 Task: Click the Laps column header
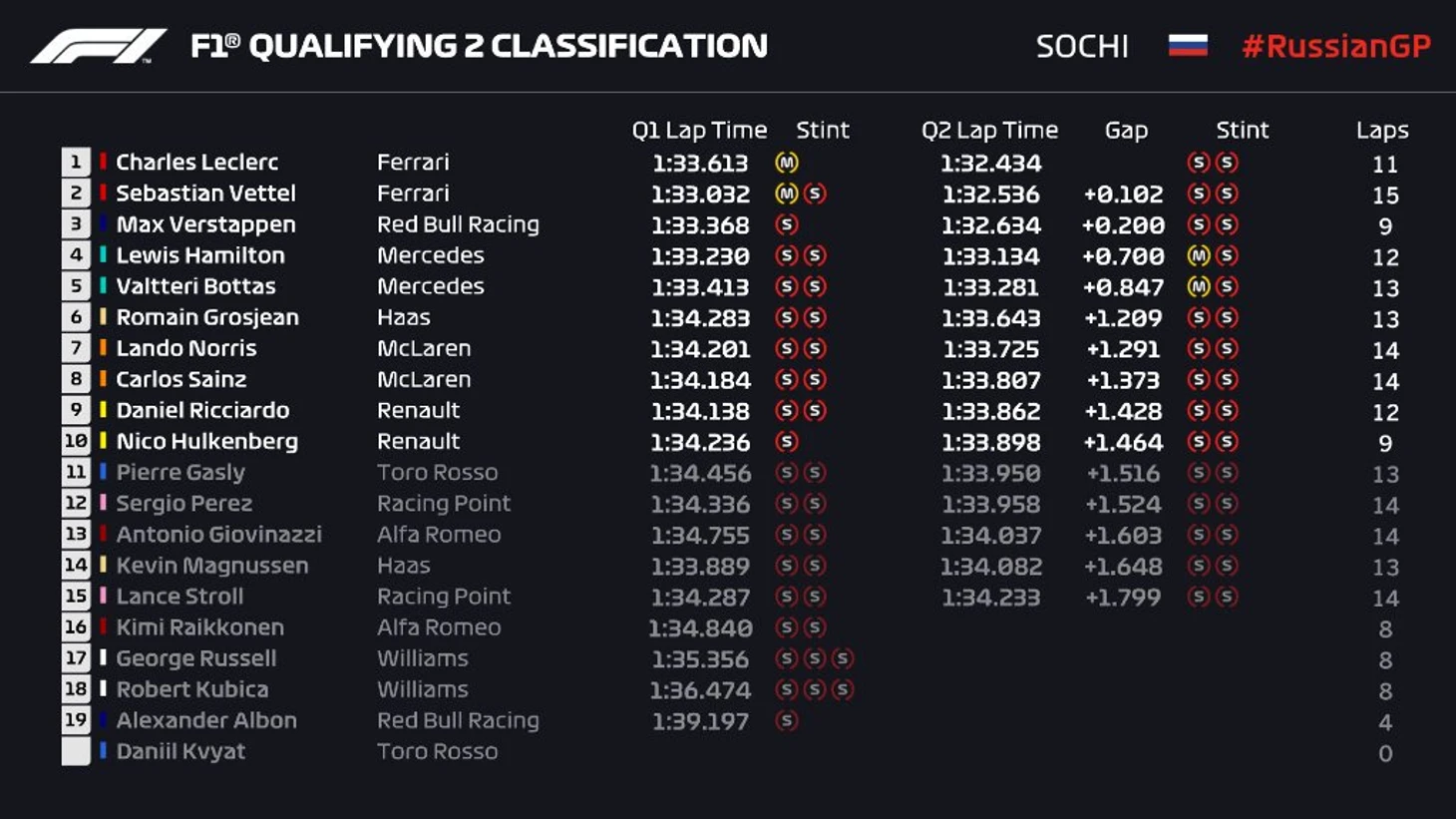1382,130
